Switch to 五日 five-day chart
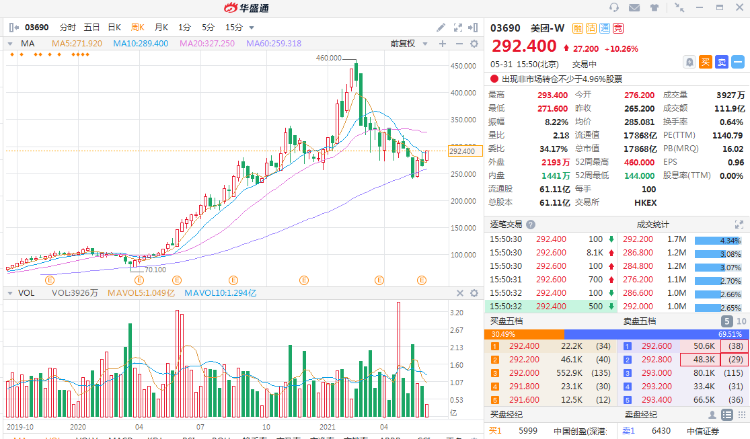Screen dimensions: 750x439 tap(91, 27)
